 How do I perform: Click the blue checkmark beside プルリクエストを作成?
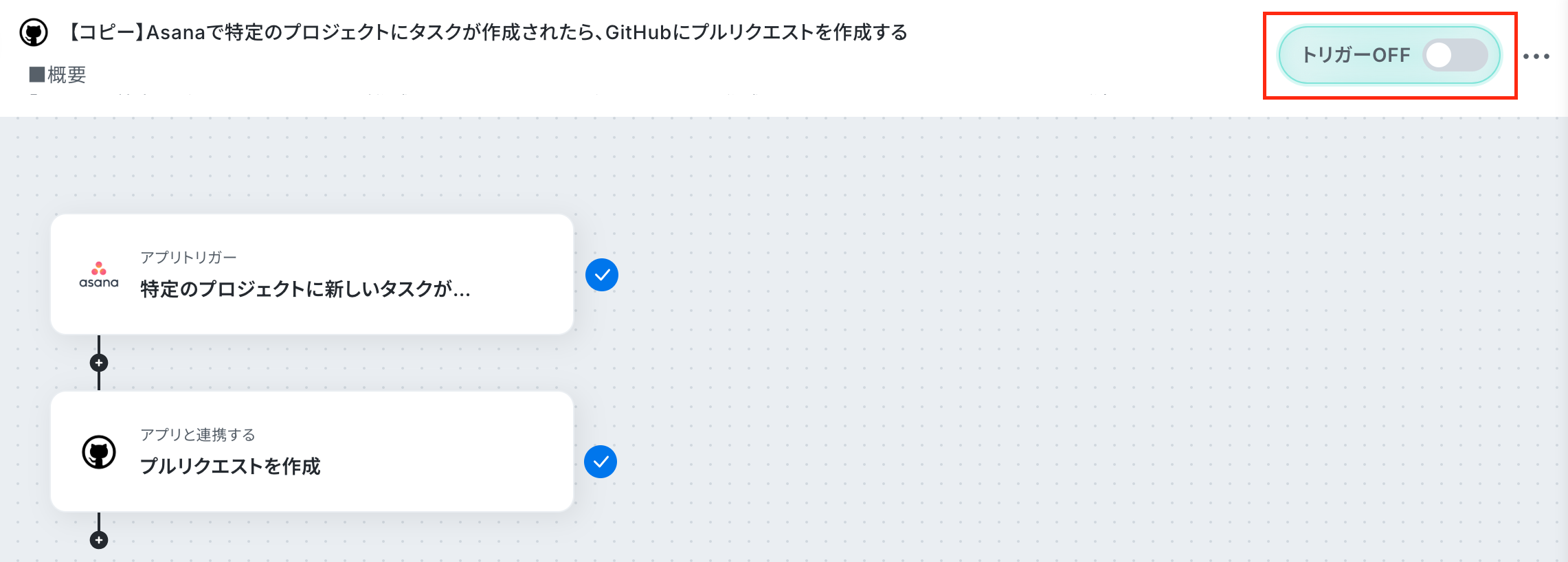[x=601, y=462]
